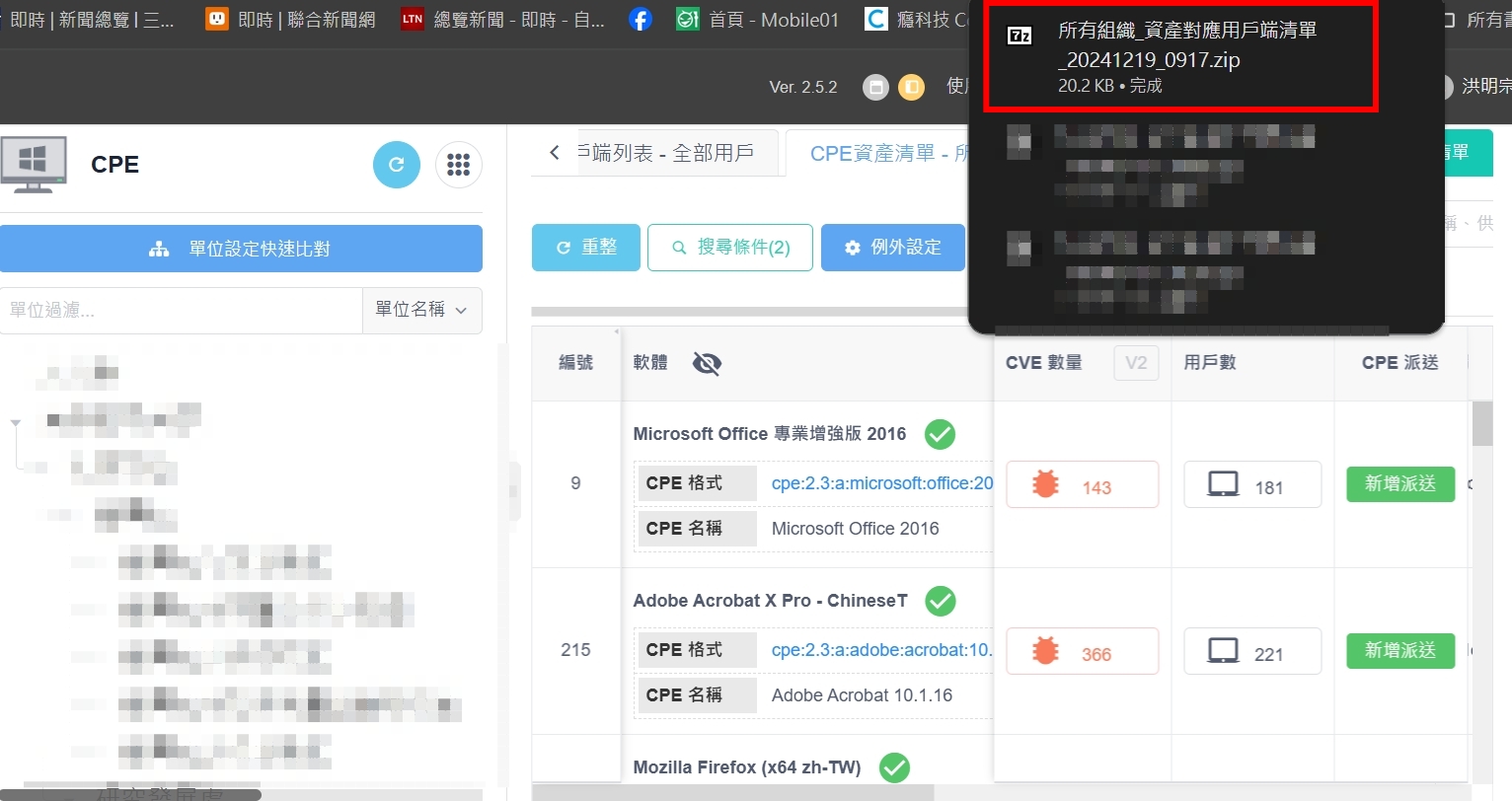The width and height of the screenshot is (1512, 801).
Task: Click the cpe:2.3:a:microsoft:office link
Action: [x=882, y=483]
